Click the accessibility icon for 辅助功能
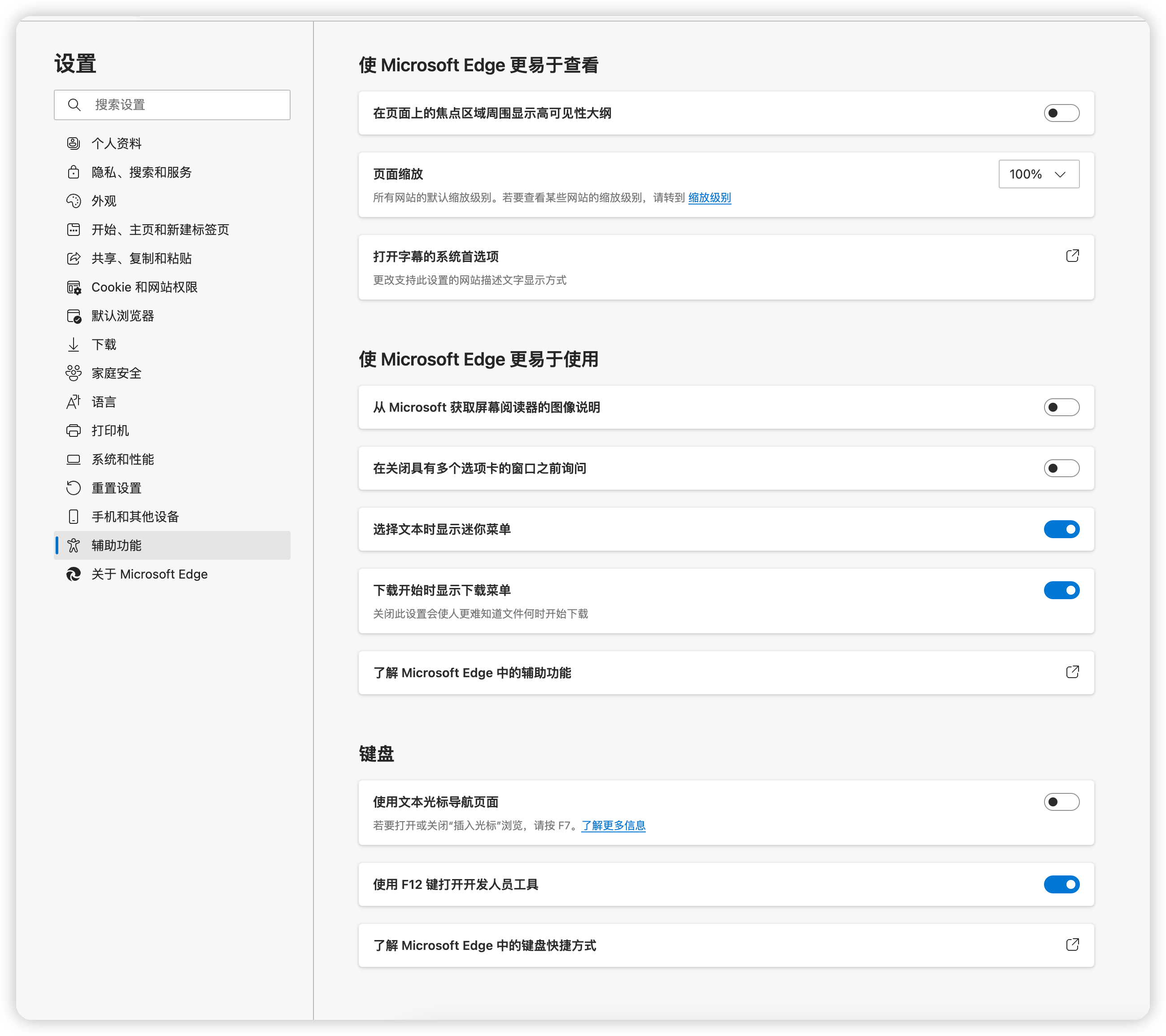The height and width of the screenshot is (1036, 1166). [x=74, y=545]
